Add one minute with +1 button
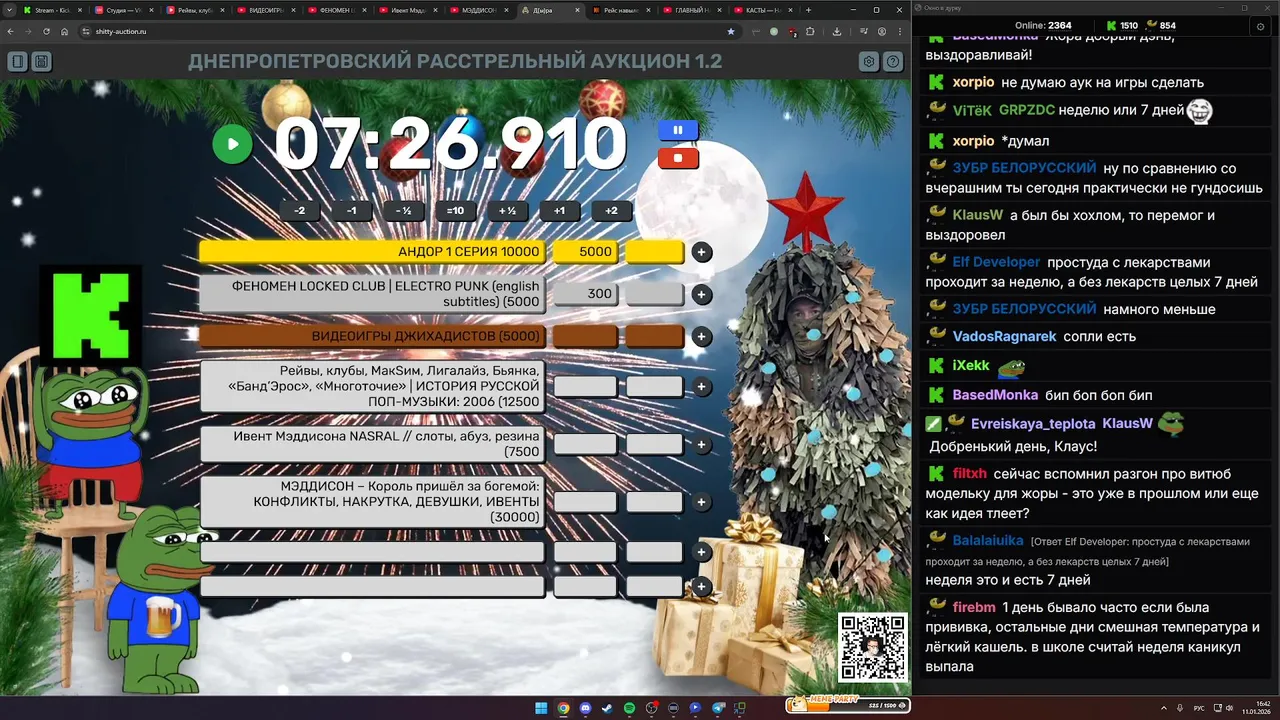Image resolution: width=1280 pixels, height=720 pixels. click(x=559, y=211)
